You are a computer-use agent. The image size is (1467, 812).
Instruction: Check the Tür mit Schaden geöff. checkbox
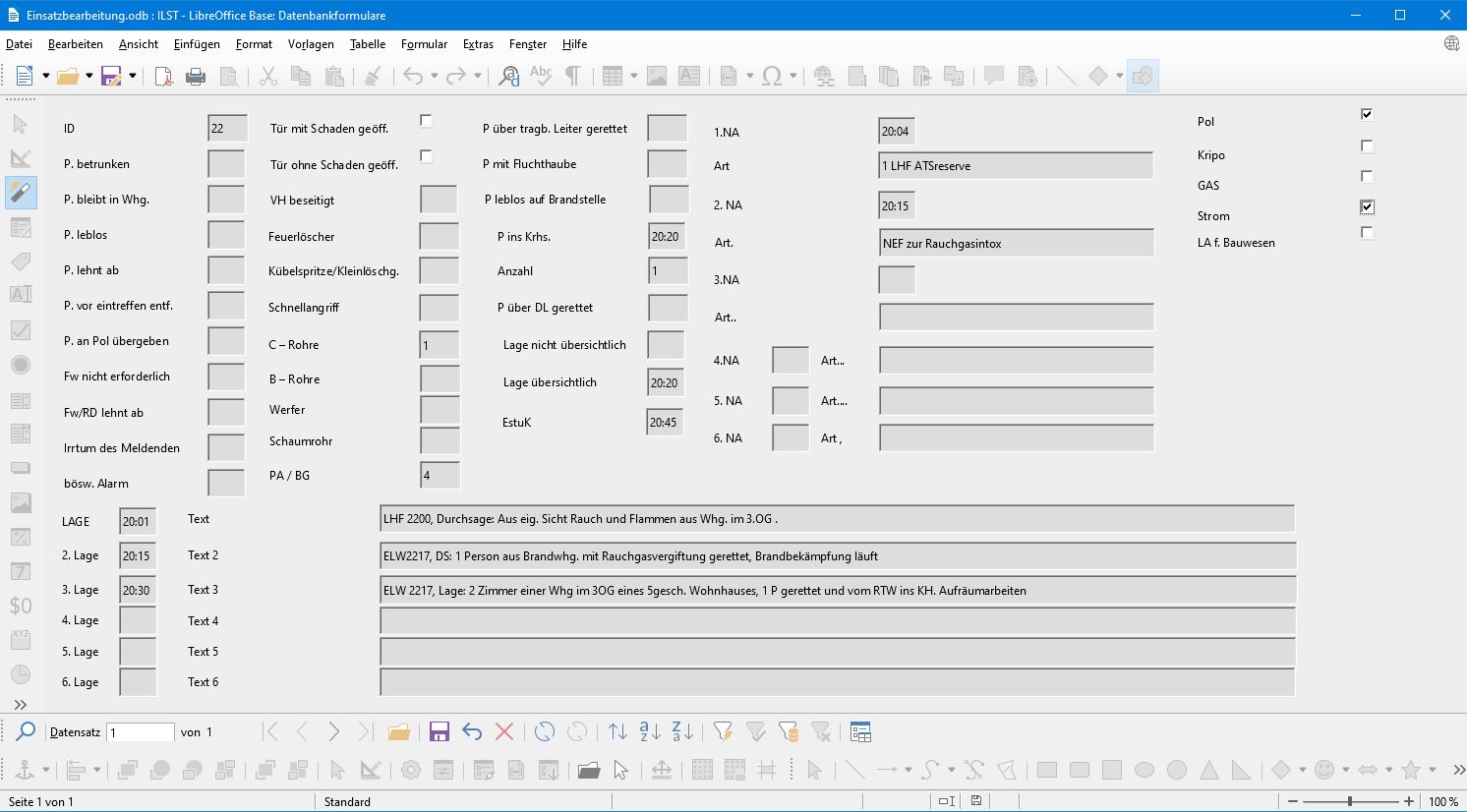tap(426, 121)
